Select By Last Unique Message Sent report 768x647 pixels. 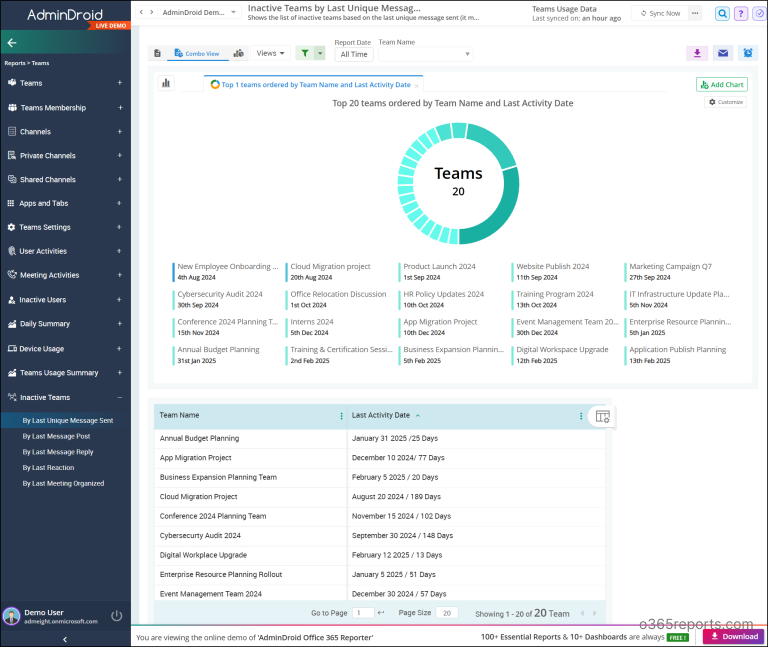click(x=68, y=420)
